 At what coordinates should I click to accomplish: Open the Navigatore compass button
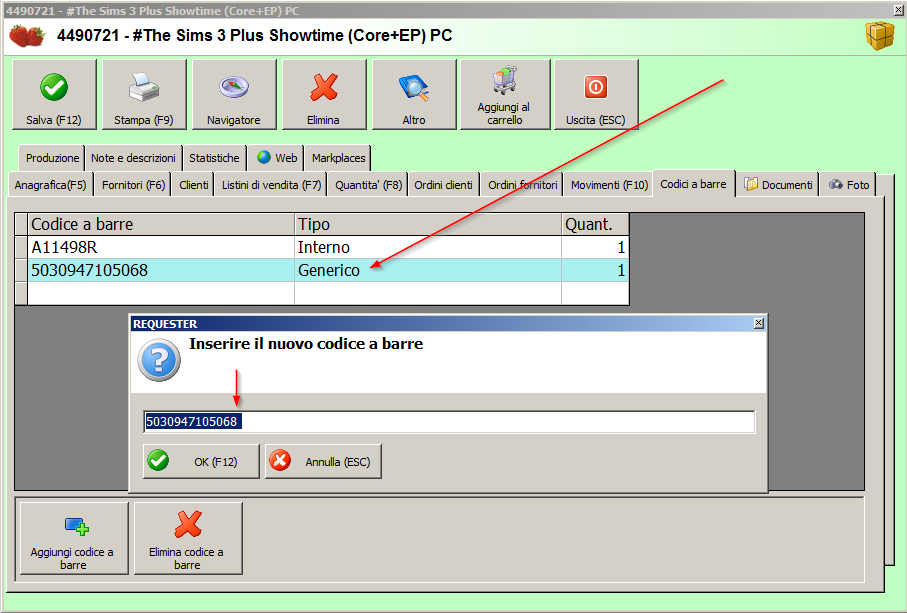(234, 94)
